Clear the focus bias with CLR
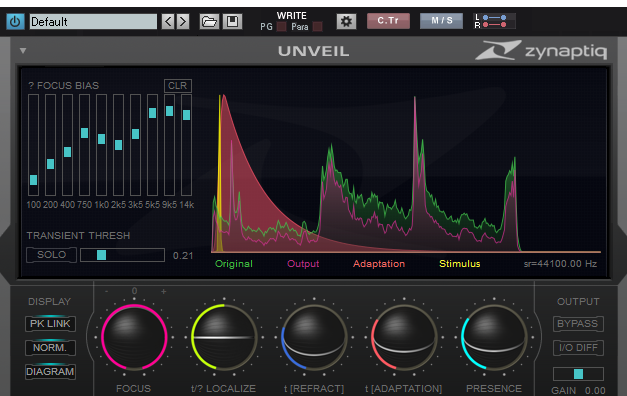The height and width of the screenshot is (396, 627). tap(178, 86)
